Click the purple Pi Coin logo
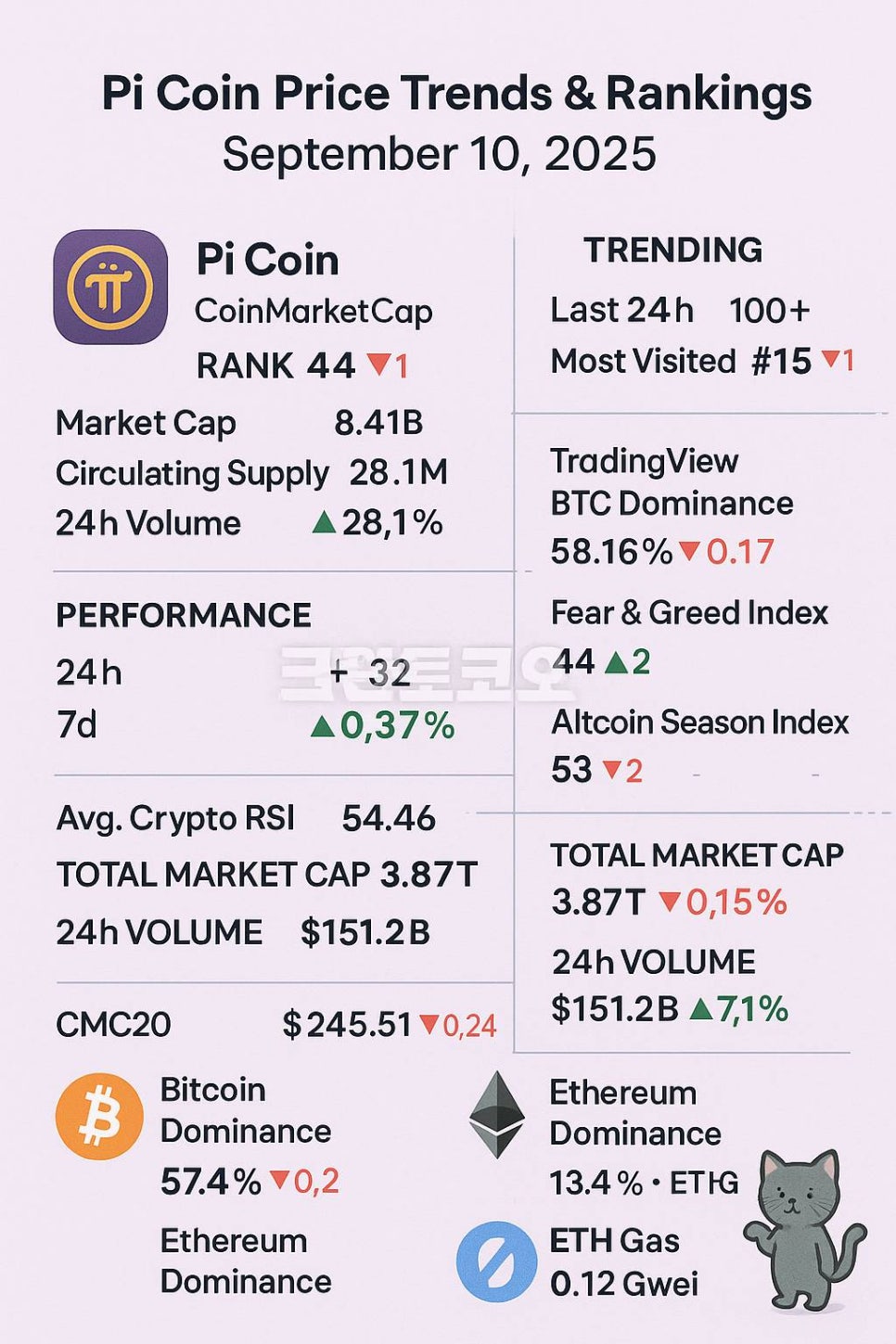896x1344 pixels. click(x=110, y=288)
